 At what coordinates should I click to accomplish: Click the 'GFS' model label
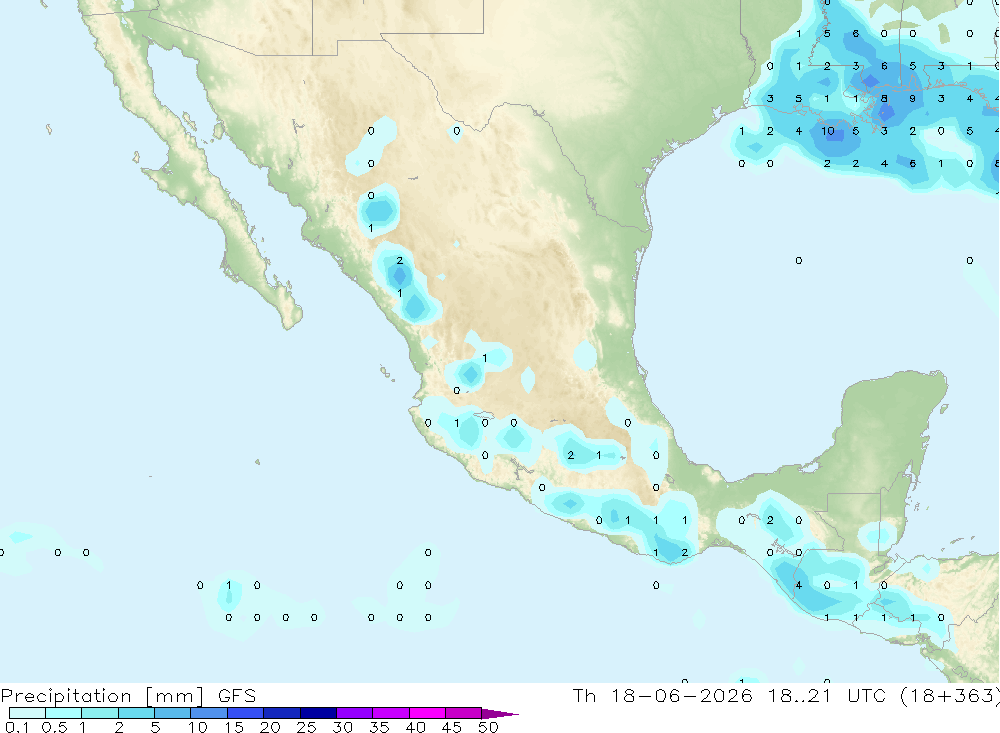tap(237, 696)
